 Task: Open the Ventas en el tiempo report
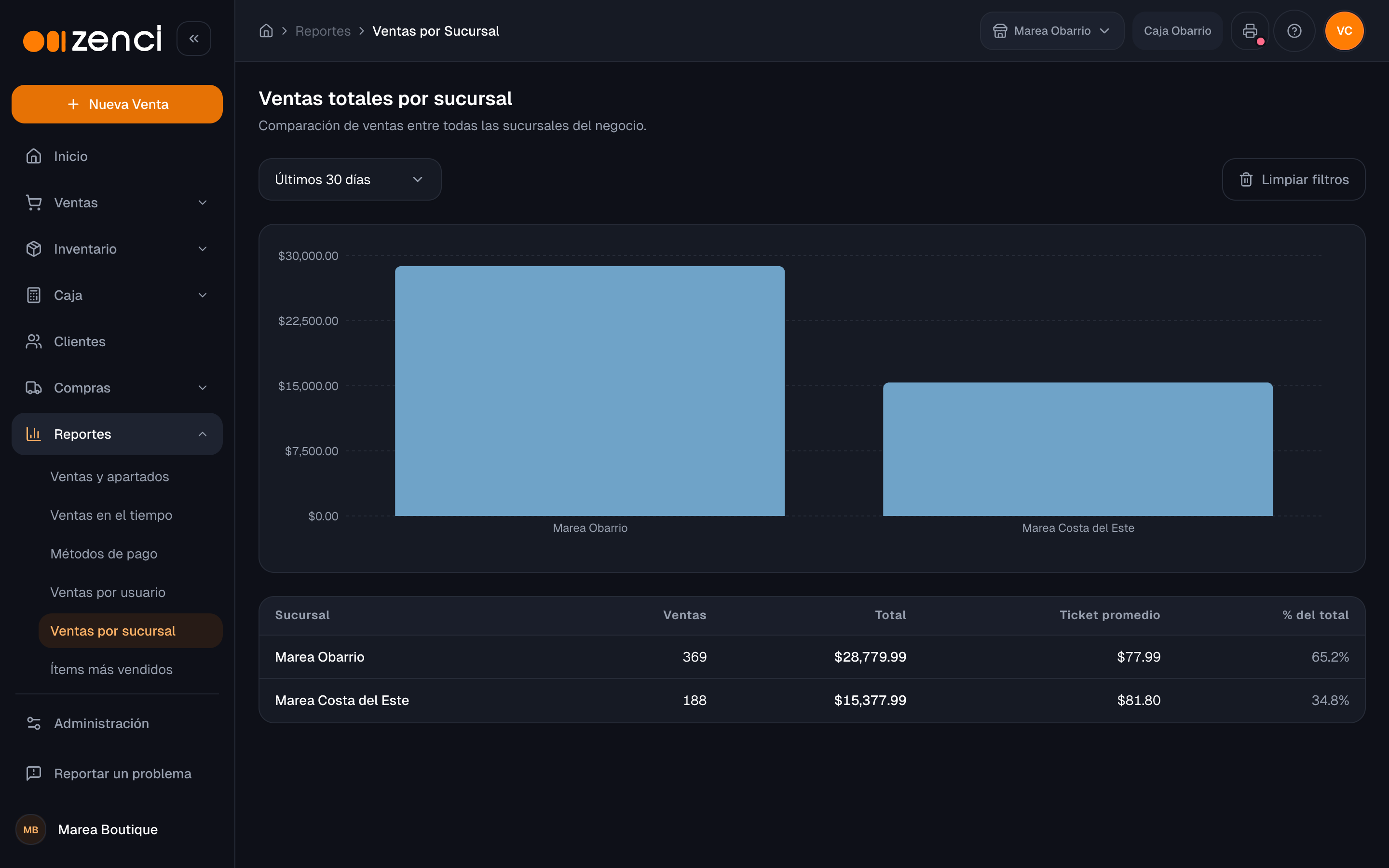(111, 515)
